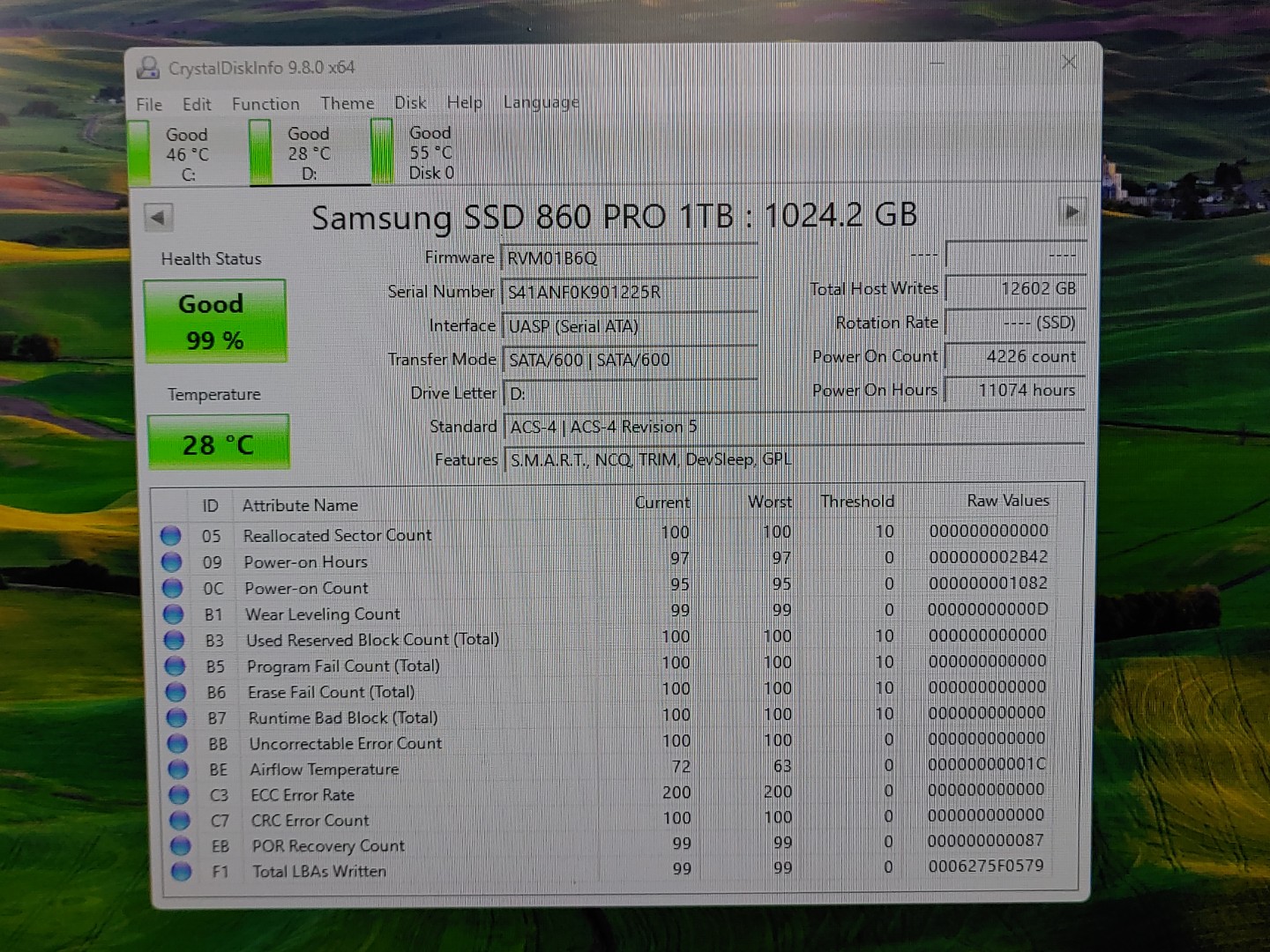The height and width of the screenshot is (952, 1270).
Task: Click the Samsung SSD 860 PRO 1TB title
Action: (x=615, y=216)
